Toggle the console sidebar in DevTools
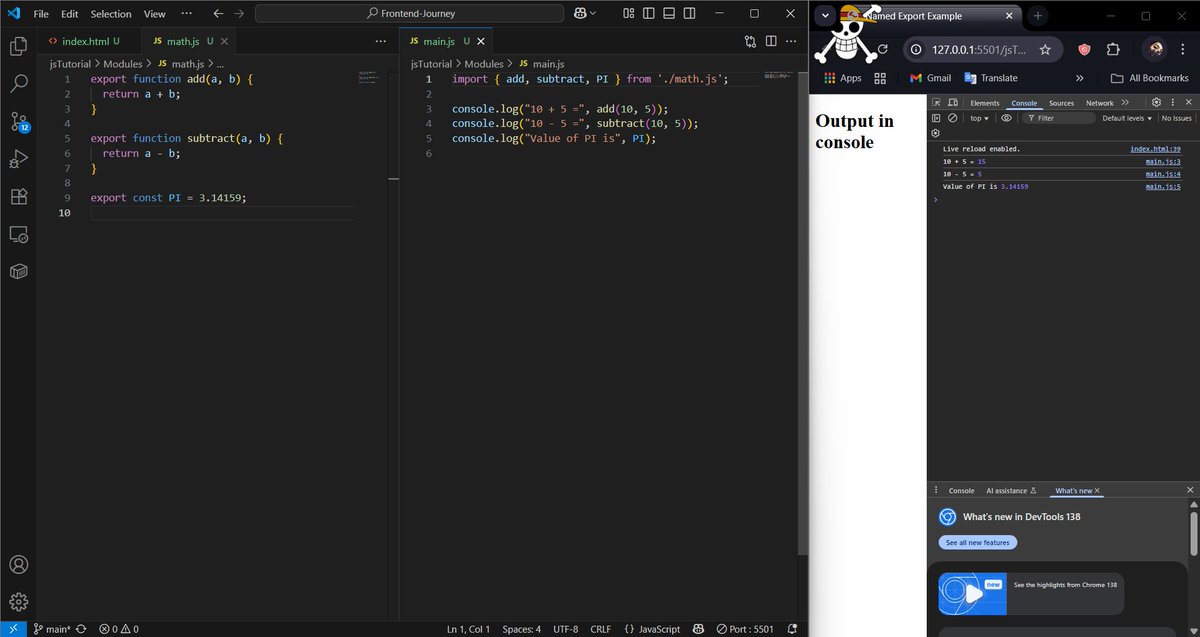The image size is (1200, 637). [937, 118]
